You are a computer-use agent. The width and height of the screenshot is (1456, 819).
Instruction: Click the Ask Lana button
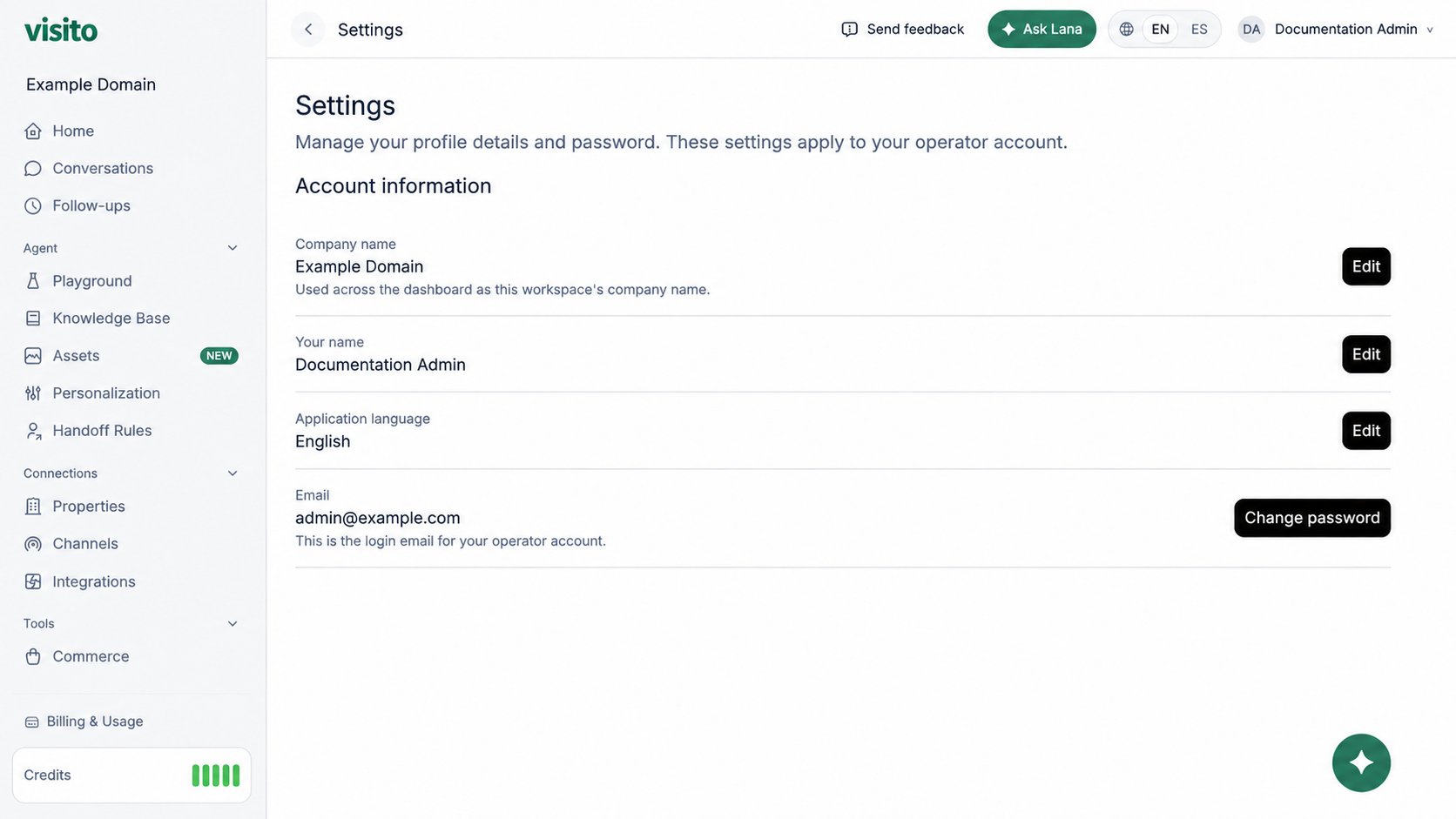pos(1041,30)
